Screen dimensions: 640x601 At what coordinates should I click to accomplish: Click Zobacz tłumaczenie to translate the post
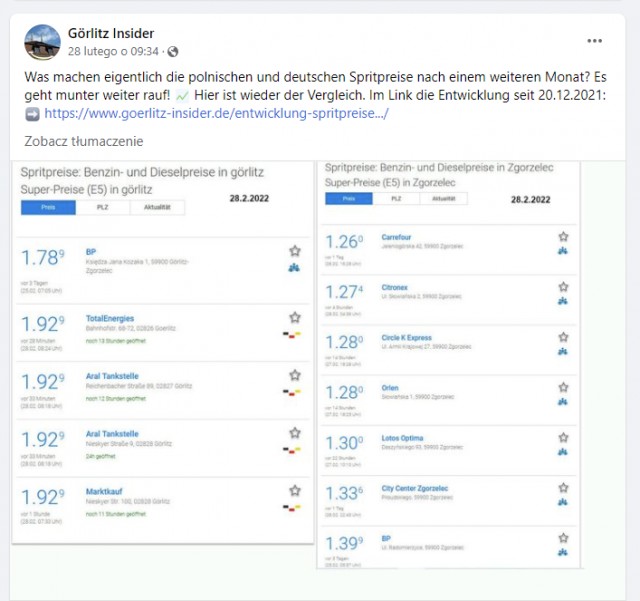[84, 141]
